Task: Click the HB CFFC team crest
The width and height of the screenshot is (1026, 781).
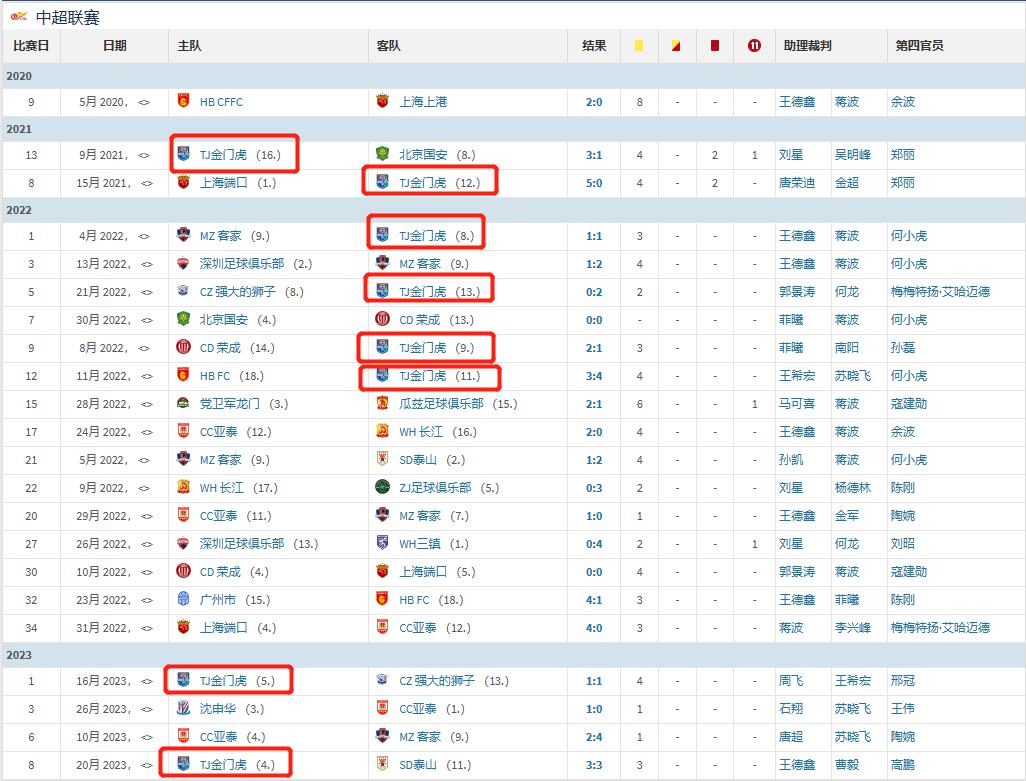Action: [x=184, y=101]
